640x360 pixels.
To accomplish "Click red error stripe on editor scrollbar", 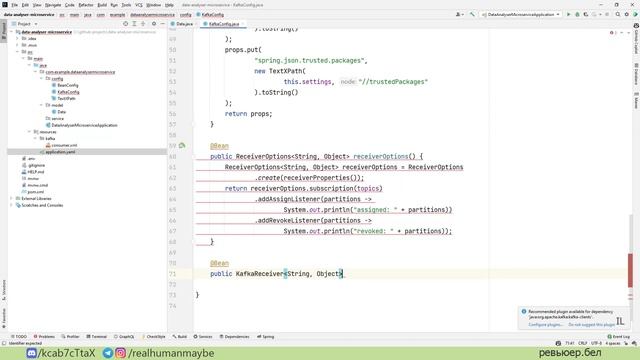I will pyautogui.click(x=630, y=269).
